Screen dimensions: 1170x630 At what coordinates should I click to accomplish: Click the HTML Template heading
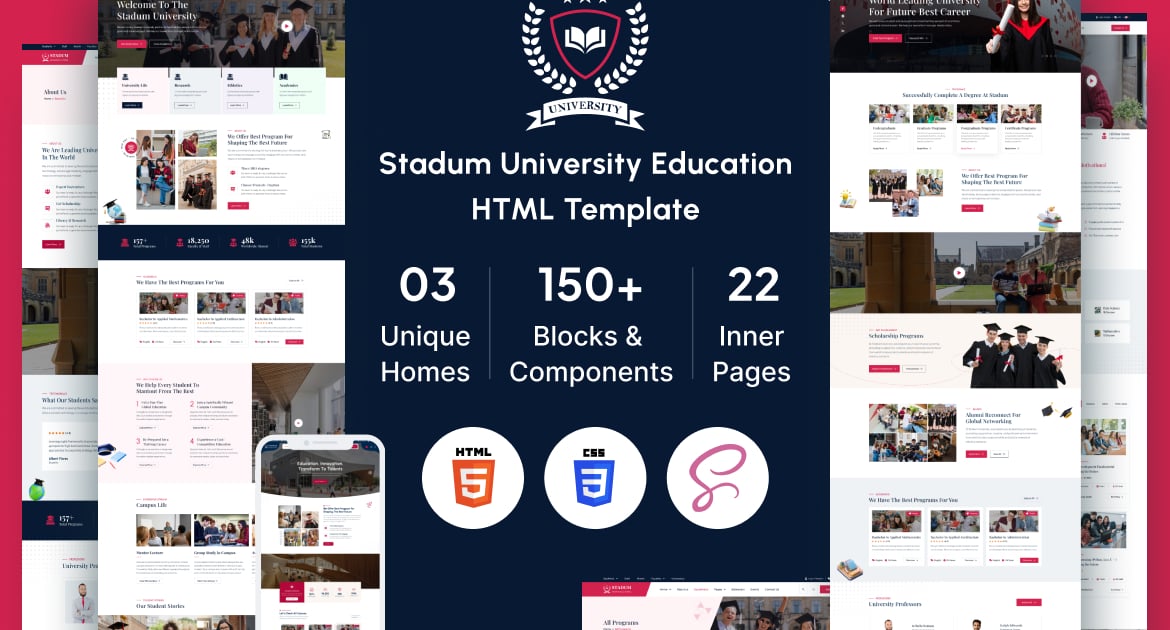click(586, 210)
